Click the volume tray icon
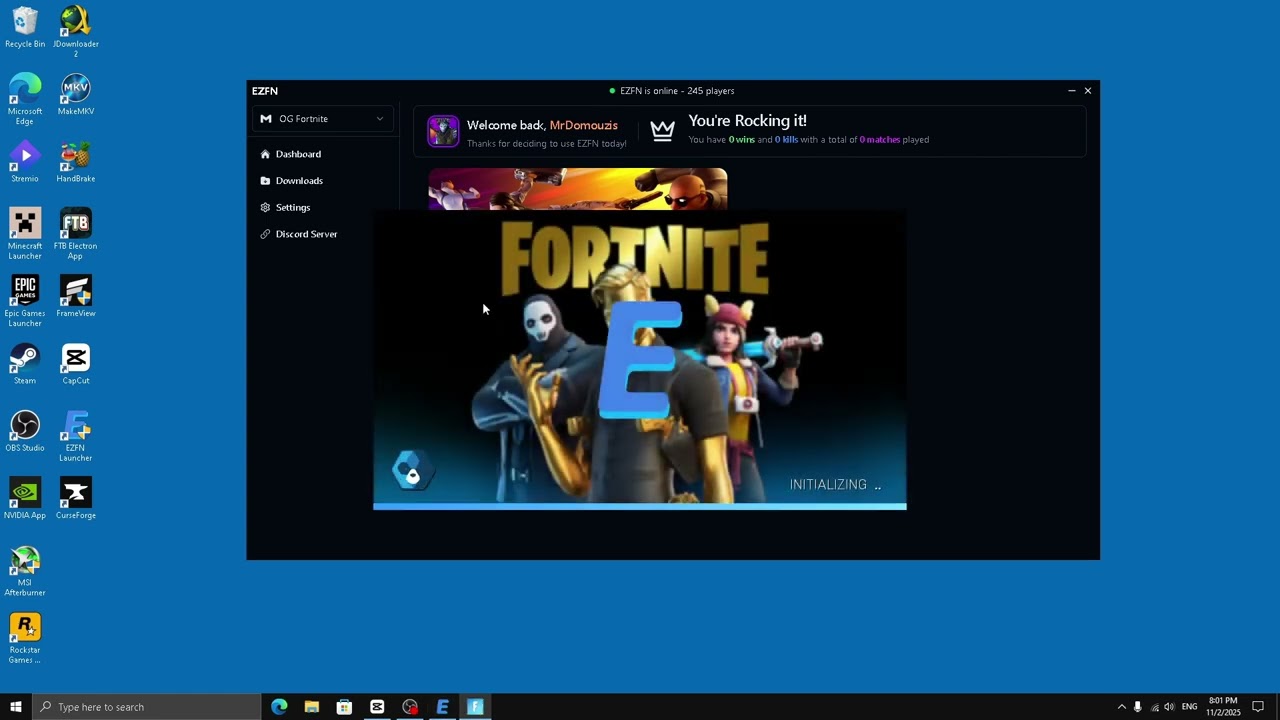The image size is (1280, 720). (x=1169, y=707)
